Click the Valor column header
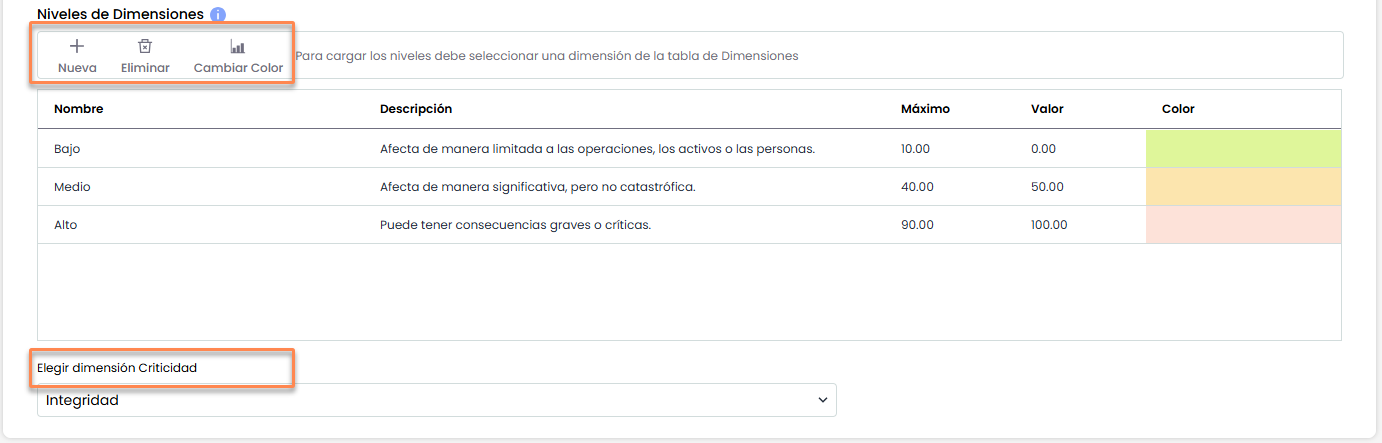The width and height of the screenshot is (1382, 443). tap(1047, 109)
